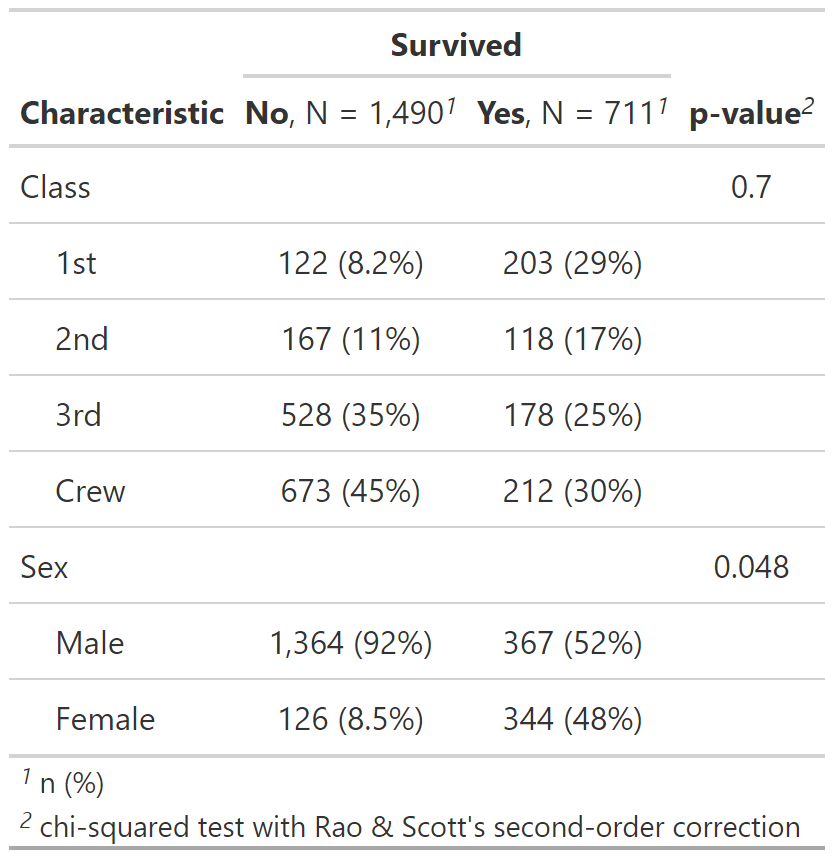Click the 1,364 (92%) cell
Image resolution: width=834 pixels, height=858 pixels.
351,643
